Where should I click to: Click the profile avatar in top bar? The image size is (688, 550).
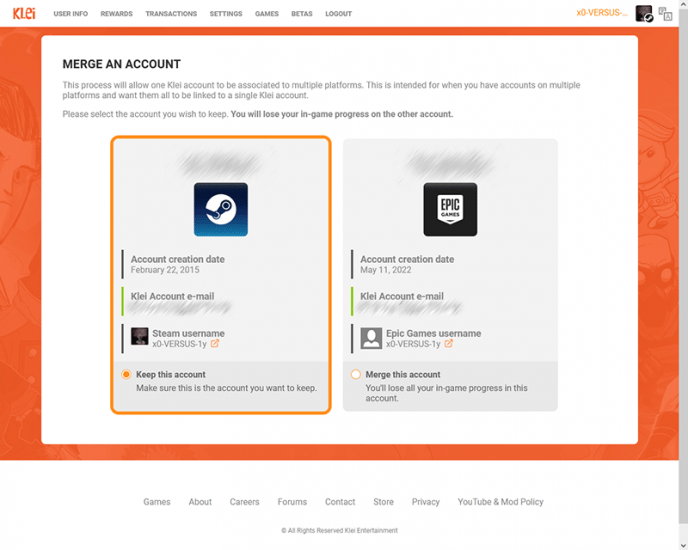pos(644,14)
